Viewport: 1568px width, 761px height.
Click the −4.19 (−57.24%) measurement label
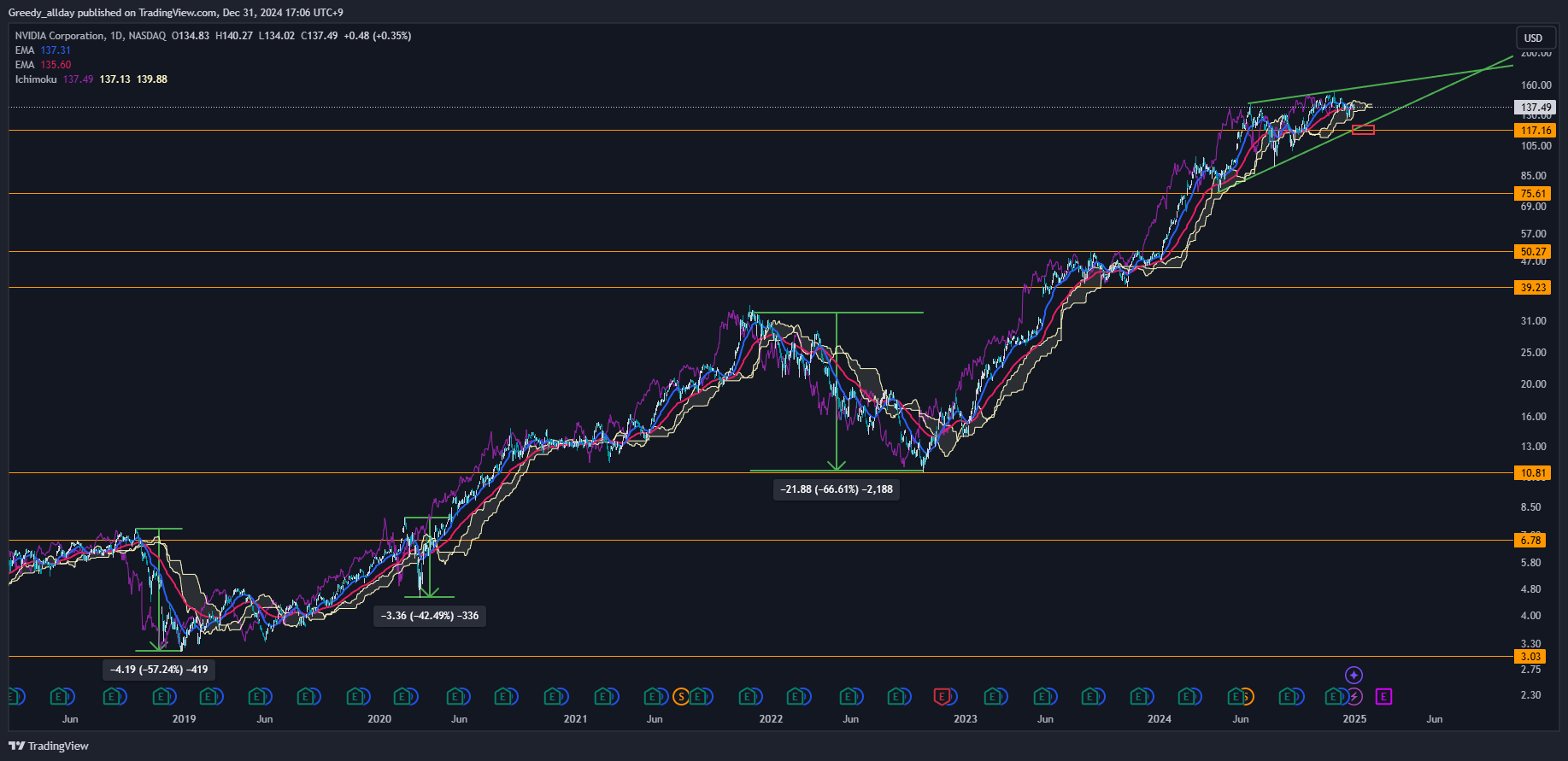[x=159, y=670]
